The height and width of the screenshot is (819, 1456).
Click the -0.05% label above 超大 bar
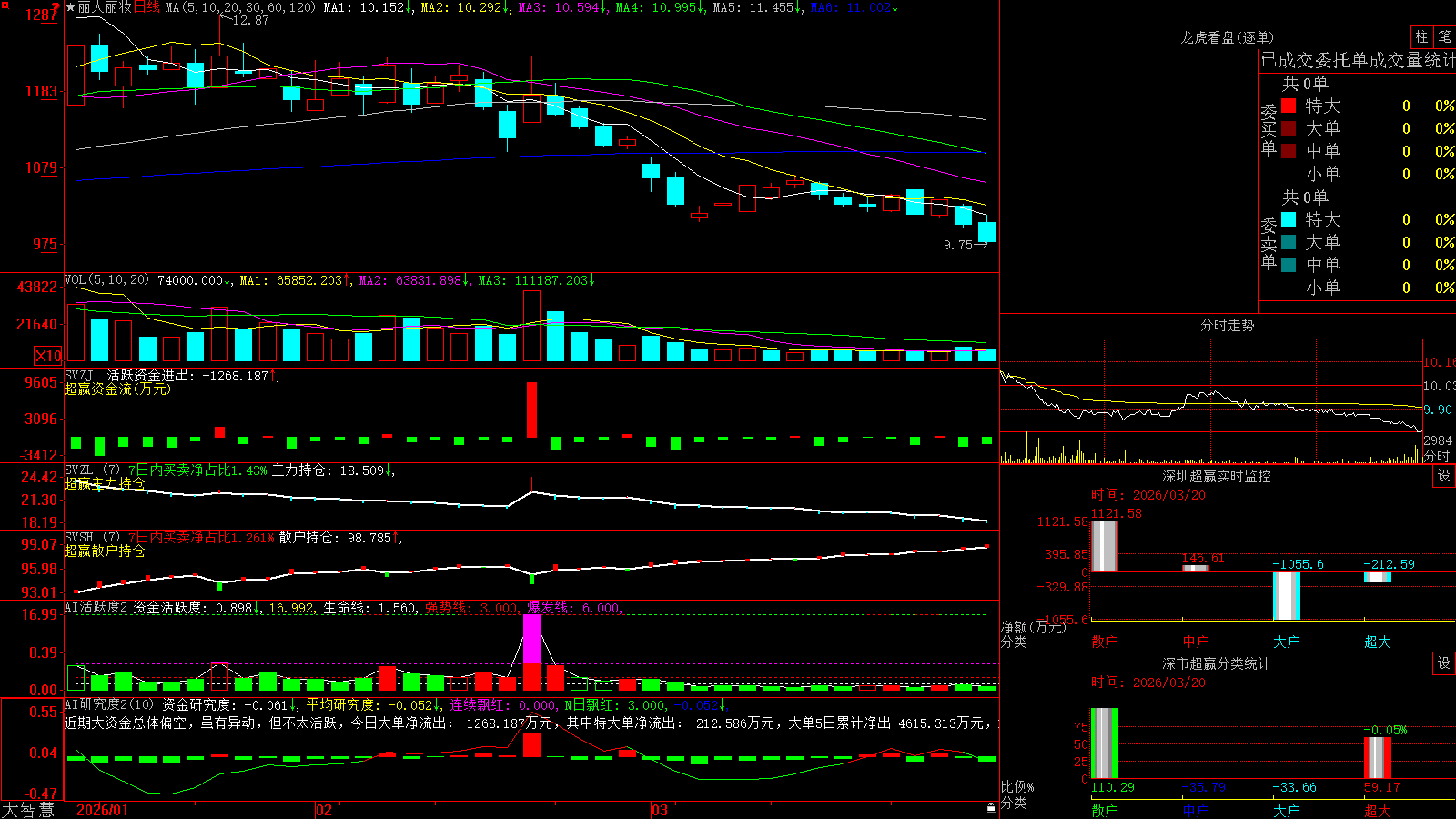[1385, 730]
